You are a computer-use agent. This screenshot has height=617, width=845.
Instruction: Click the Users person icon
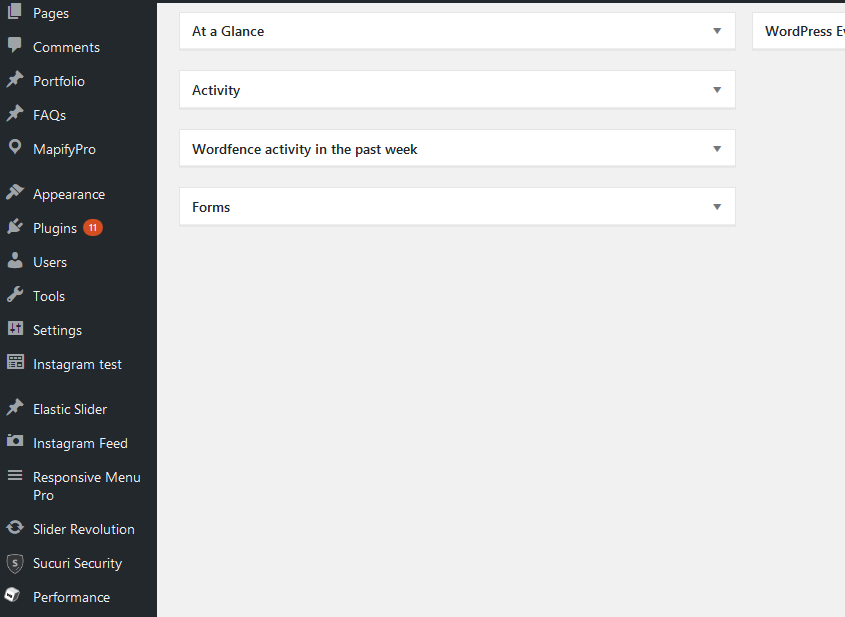pos(15,262)
